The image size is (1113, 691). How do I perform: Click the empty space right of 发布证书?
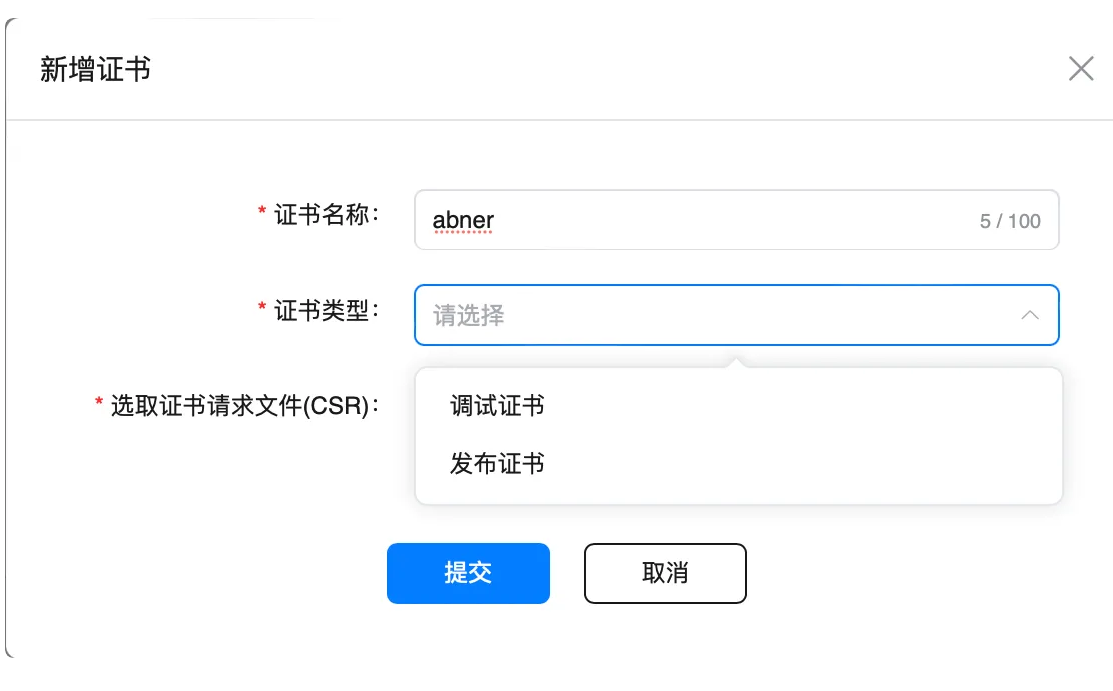click(800, 464)
